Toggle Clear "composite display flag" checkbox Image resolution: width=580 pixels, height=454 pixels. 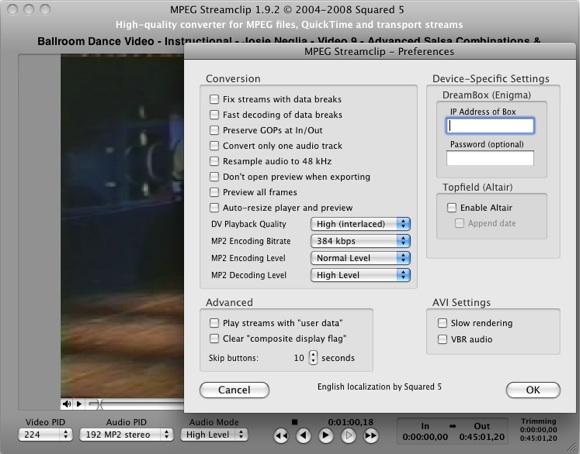[214, 339]
